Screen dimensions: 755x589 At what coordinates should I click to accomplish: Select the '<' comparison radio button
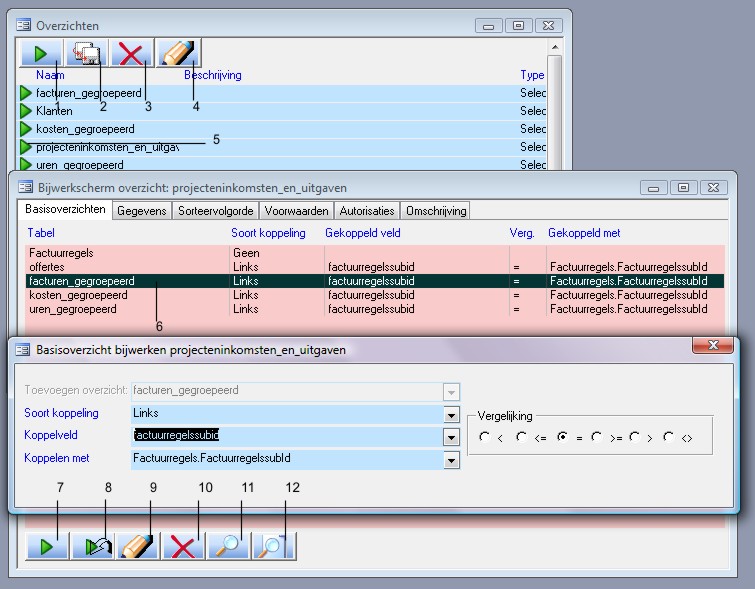(484, 437)
